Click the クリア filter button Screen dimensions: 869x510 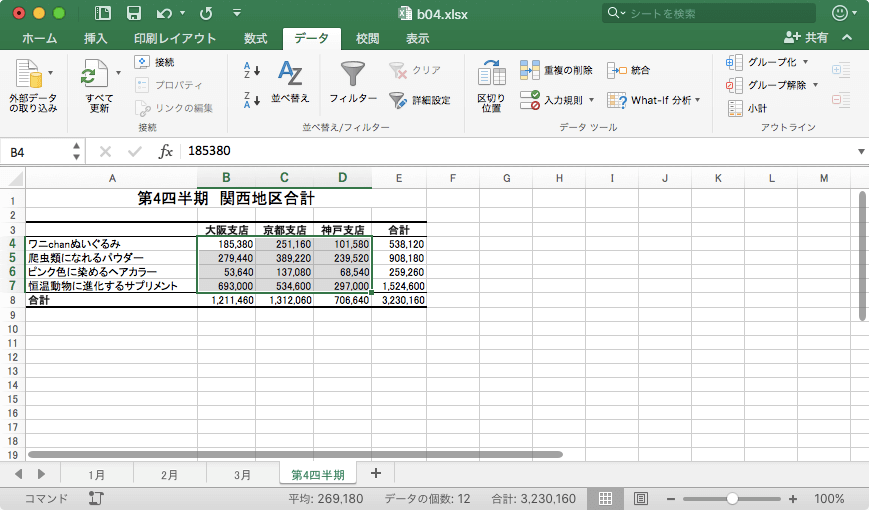tap(415, 70)
